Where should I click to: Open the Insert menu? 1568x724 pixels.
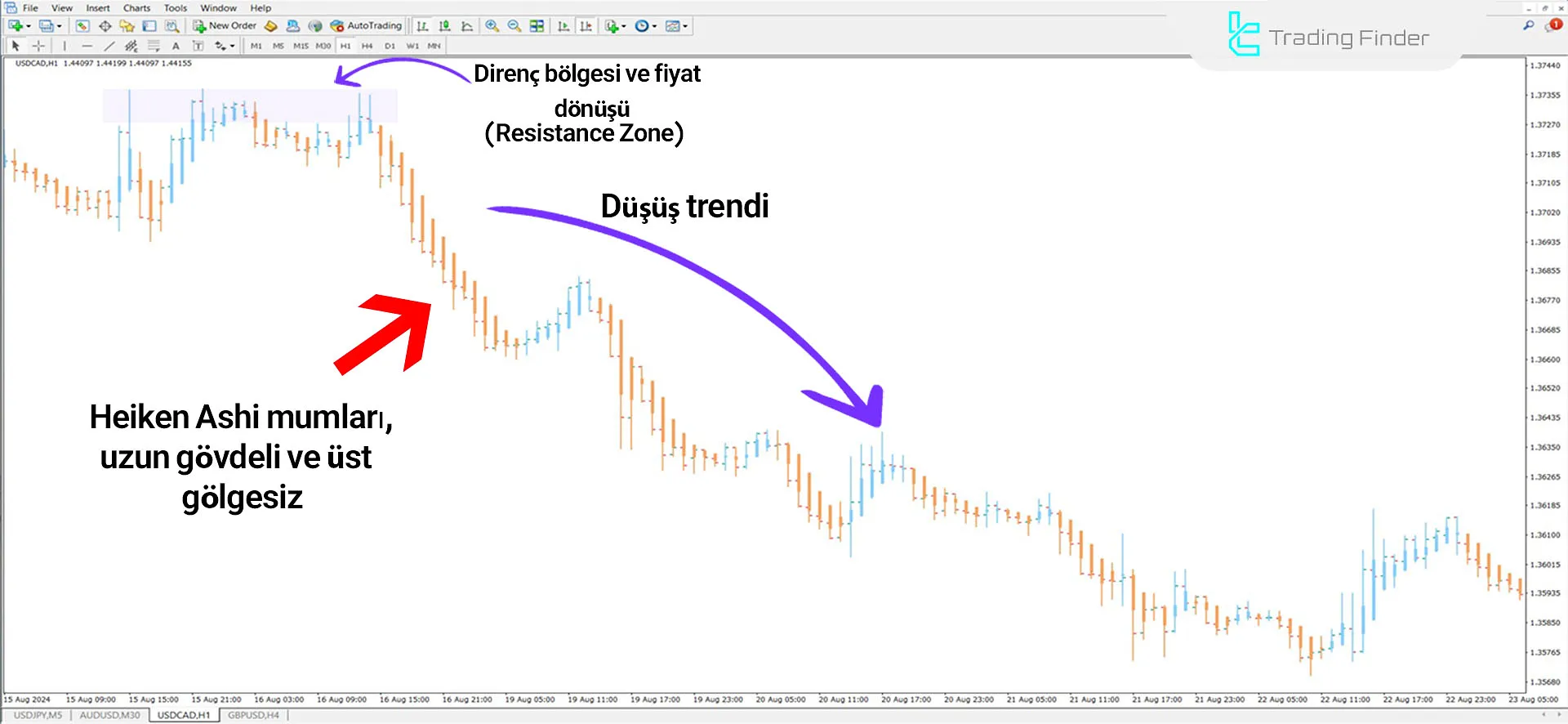(98, 8)
